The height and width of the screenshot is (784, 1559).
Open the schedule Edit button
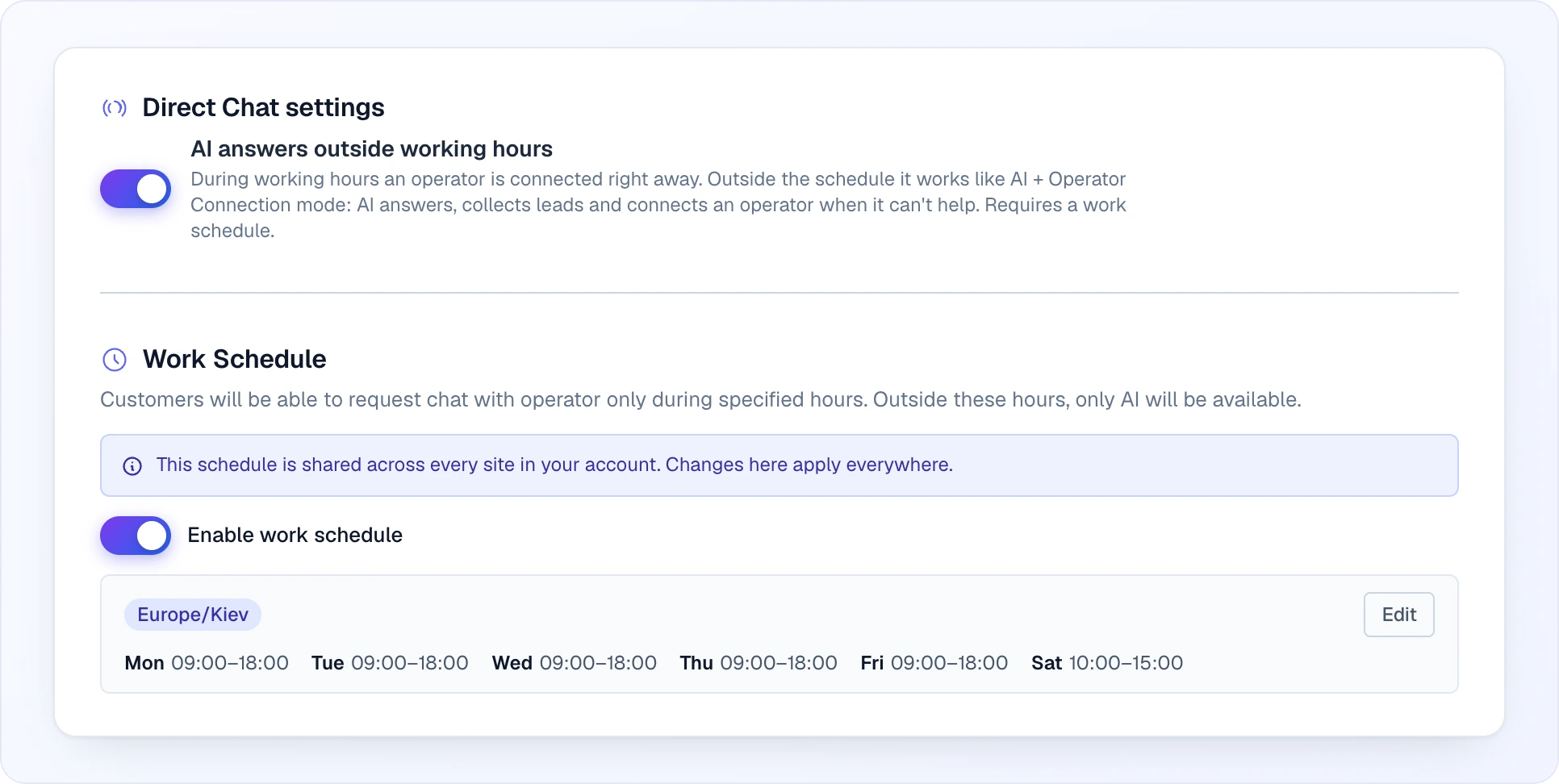coord(1398,615)
